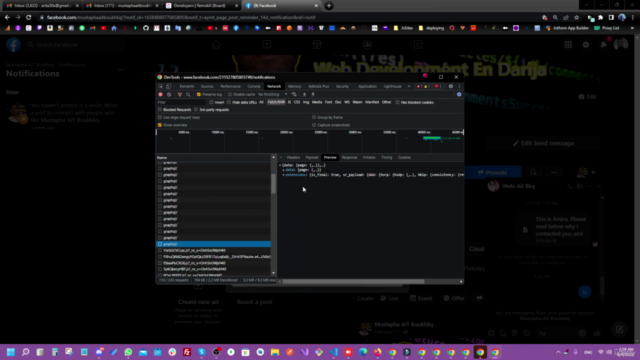640x360 pixels.
Task: Expand the extensions object in Preview
Action: pyautogui.click(x=283, y=175)
